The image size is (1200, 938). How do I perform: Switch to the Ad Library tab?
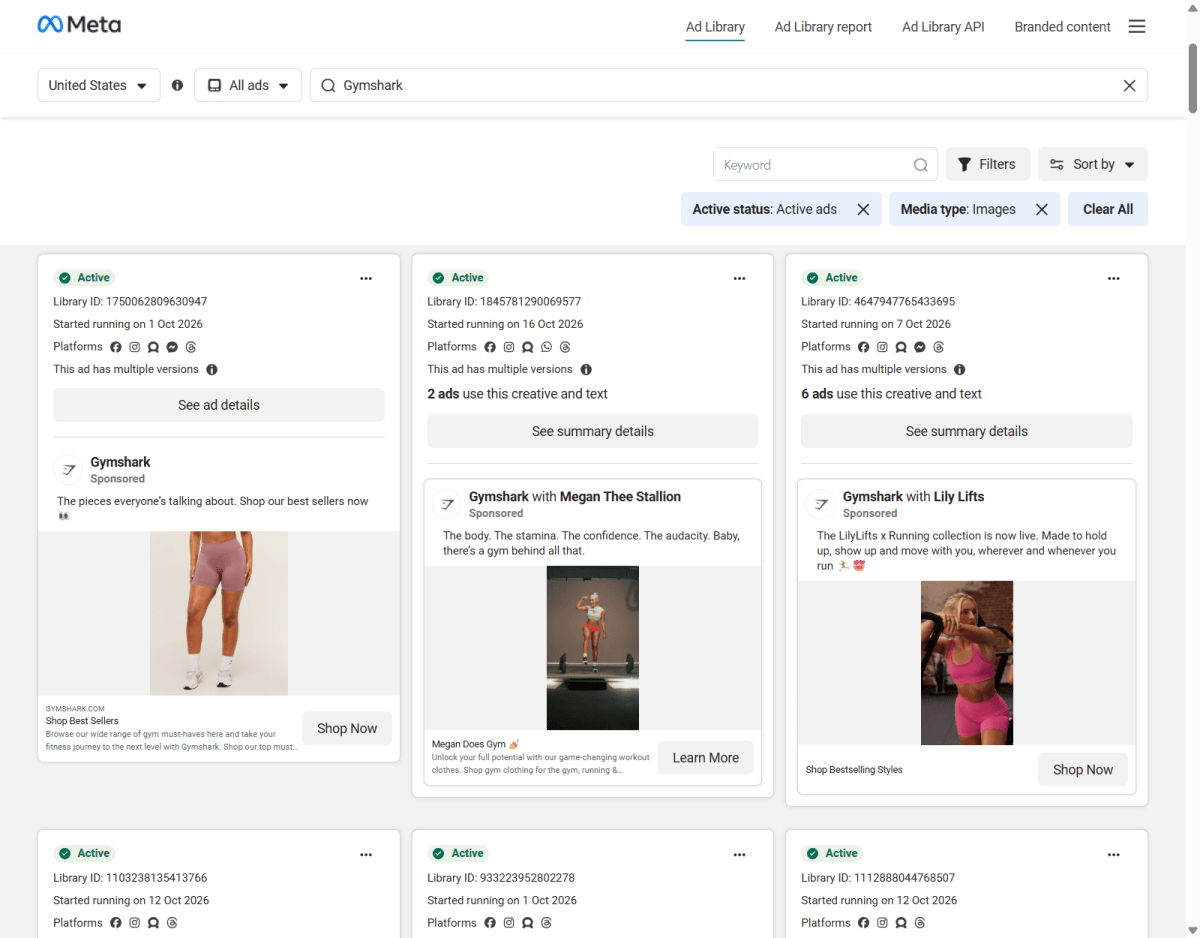click(715, 27)
